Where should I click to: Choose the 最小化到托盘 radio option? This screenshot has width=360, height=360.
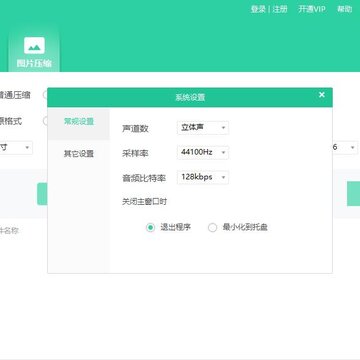pyautogui.click(x=212, y=228)
